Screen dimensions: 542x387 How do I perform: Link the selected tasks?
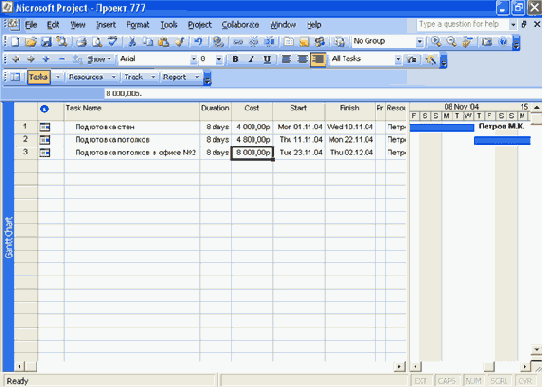click(x=238, y=42)
